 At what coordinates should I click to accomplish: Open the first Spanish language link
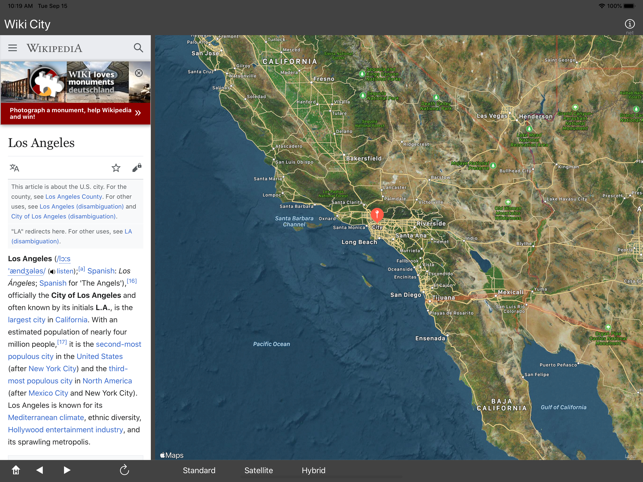click(101, 271)
